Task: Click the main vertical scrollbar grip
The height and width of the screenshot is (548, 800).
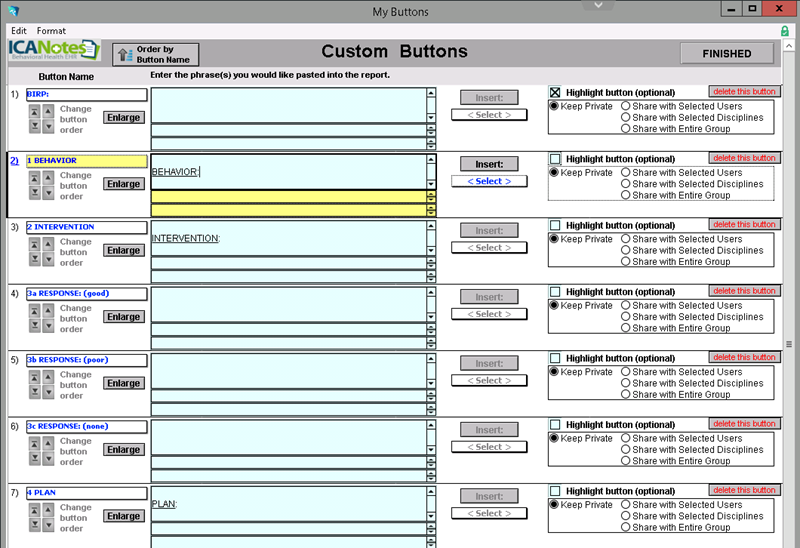Action: (x=789, y=344)
